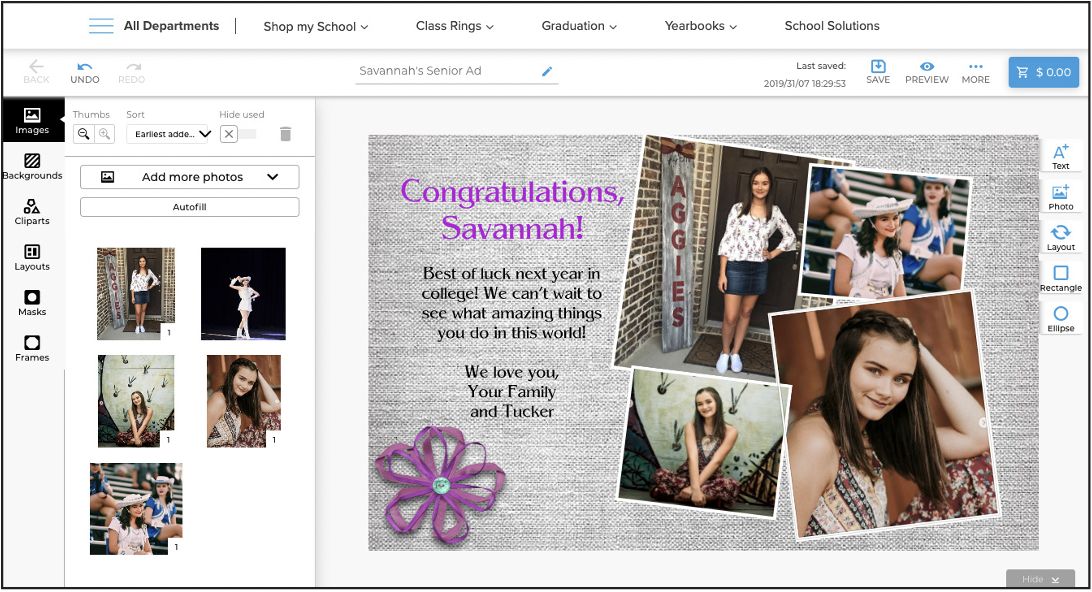Click the Hide button at bottom
The image size is (1092, 592).
point(1040,579)
